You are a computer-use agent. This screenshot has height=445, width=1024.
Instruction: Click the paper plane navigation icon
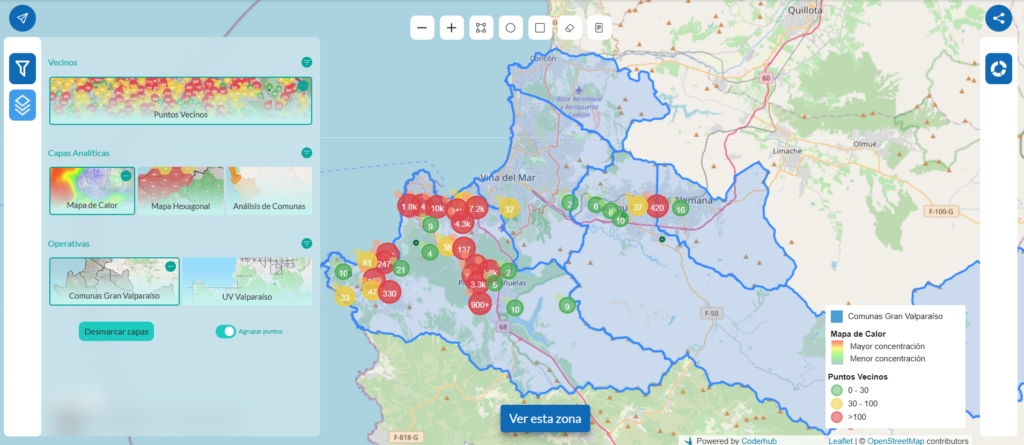pyautogui.click(x=22, y=18)
